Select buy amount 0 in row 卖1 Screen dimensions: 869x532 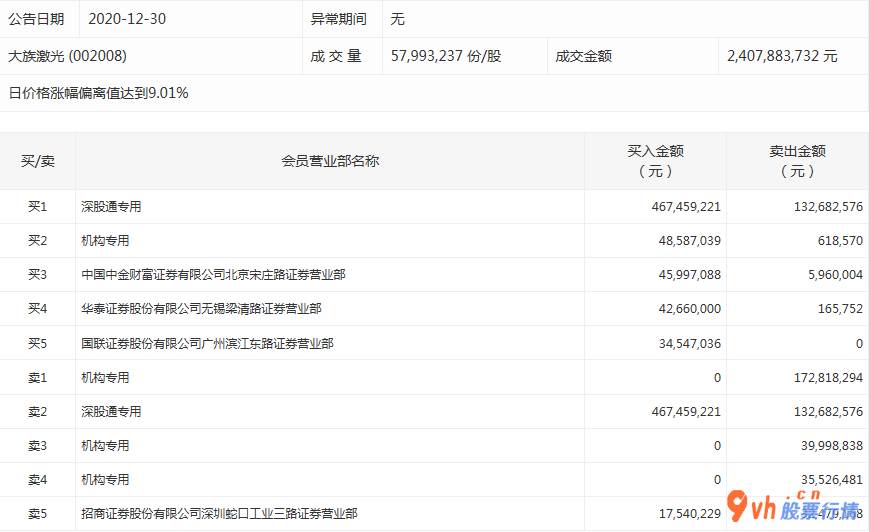coord(717,377)
